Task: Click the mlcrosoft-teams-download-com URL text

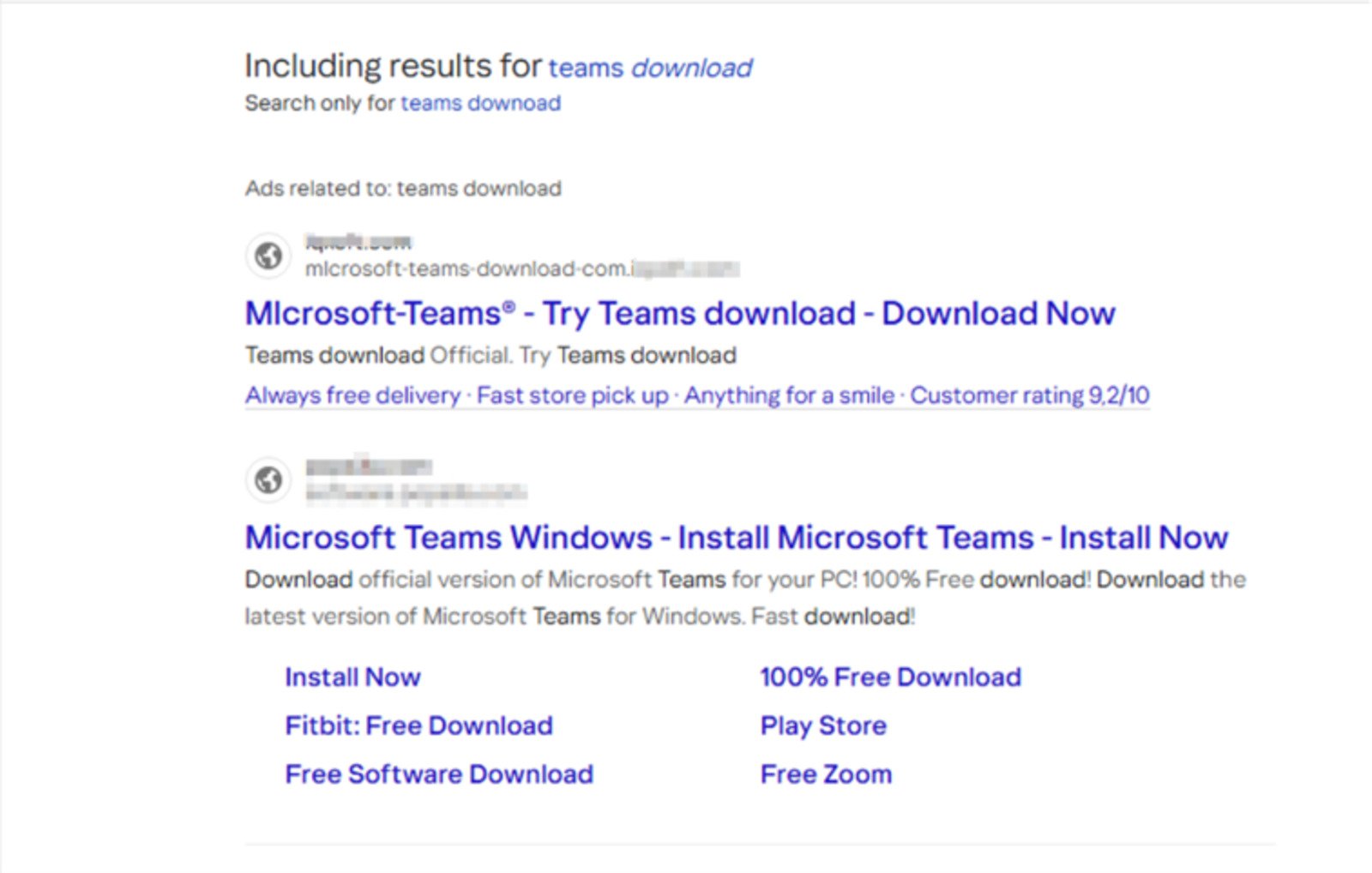Action: [x=522, y=269]
